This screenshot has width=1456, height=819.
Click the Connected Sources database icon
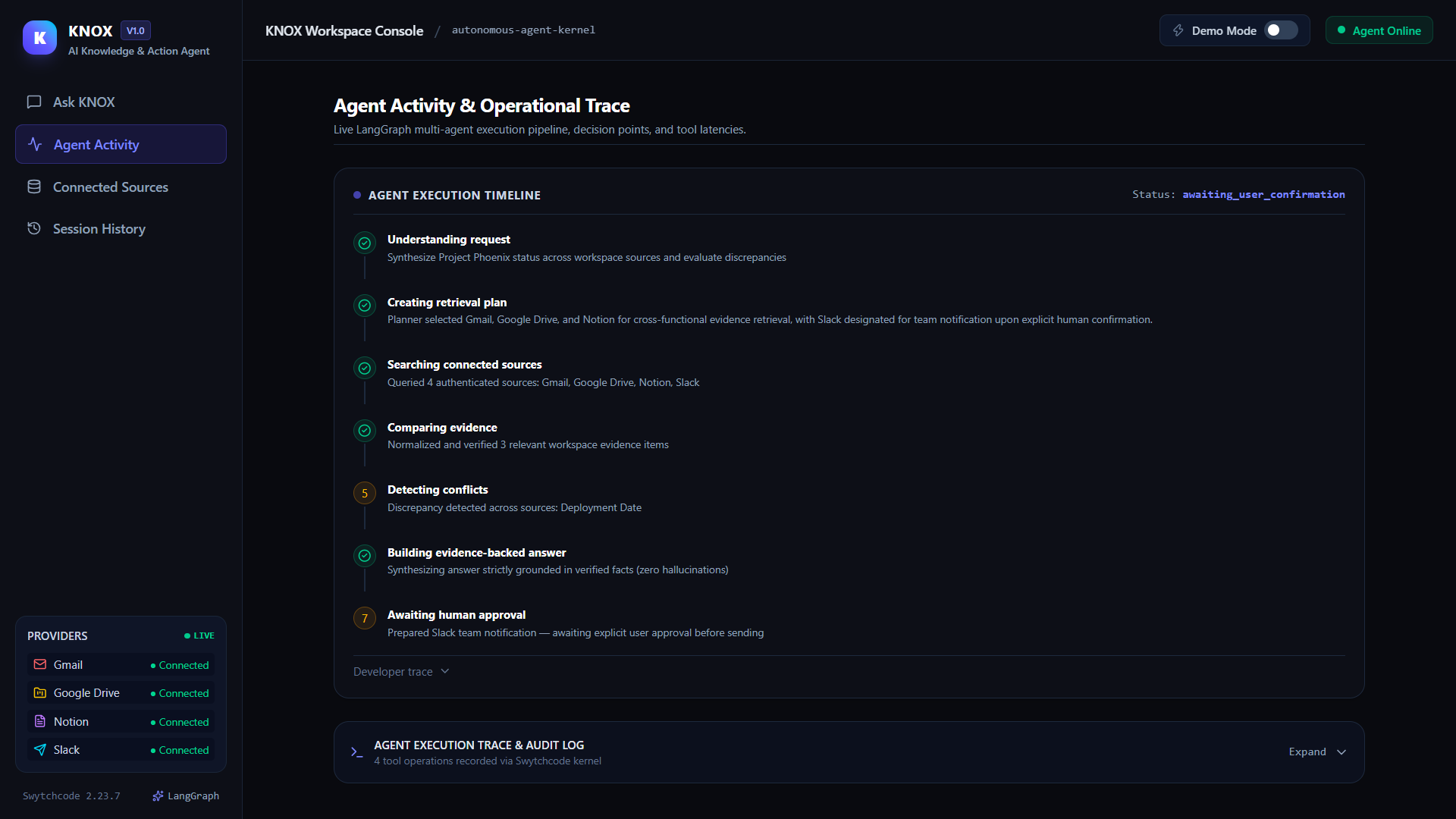(34, 187)
